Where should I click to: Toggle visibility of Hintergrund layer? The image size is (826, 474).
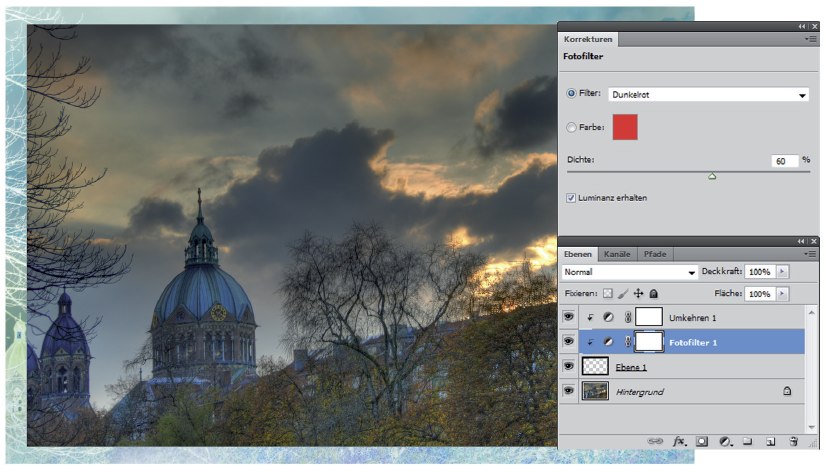(x=568, y=392)
